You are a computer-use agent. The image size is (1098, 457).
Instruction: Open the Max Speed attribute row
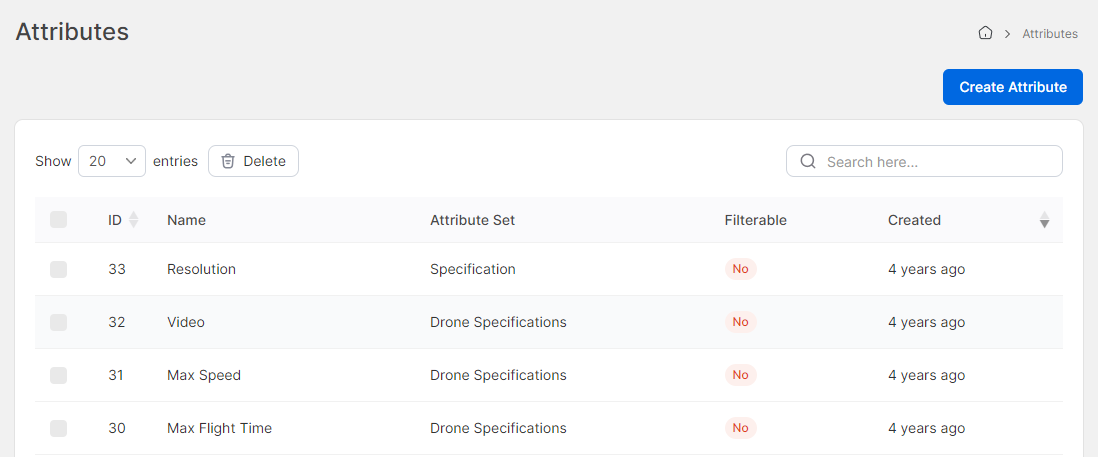548,375
